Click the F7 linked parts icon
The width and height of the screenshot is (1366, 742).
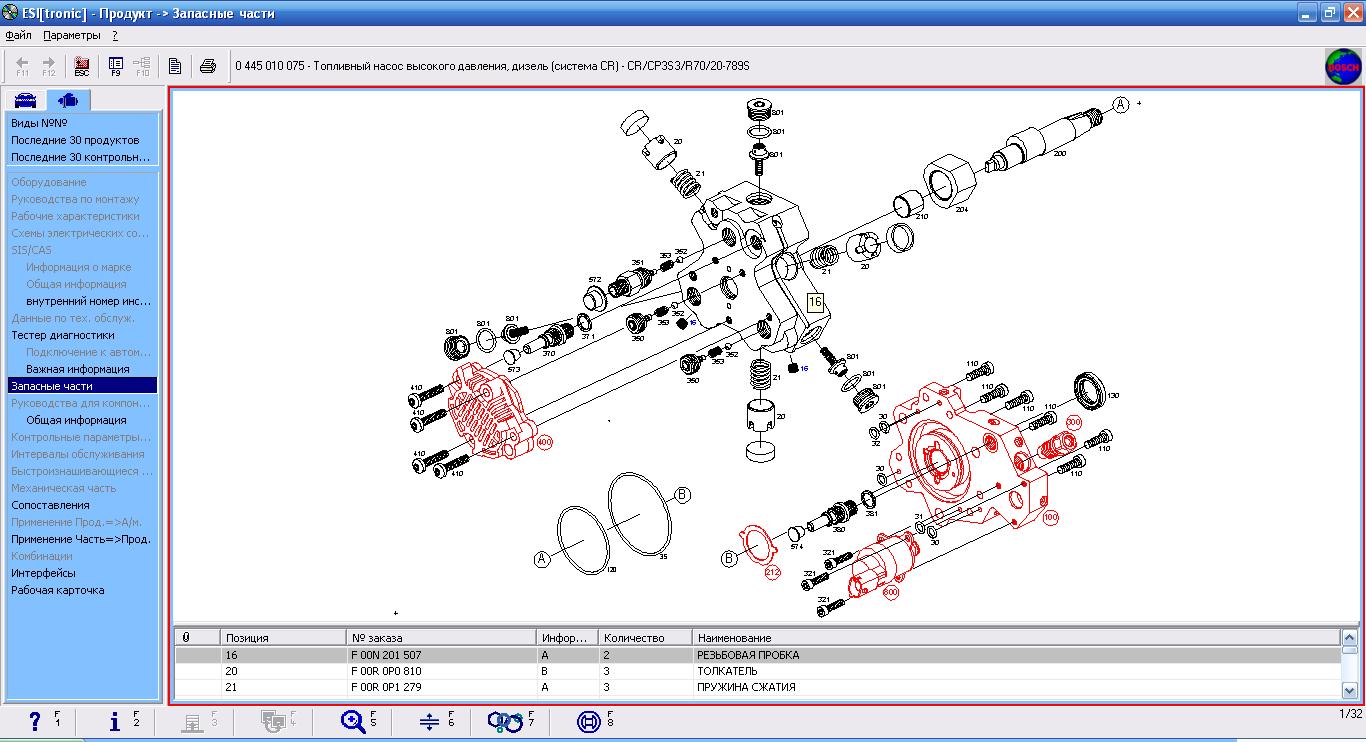(x=505, y=721)
